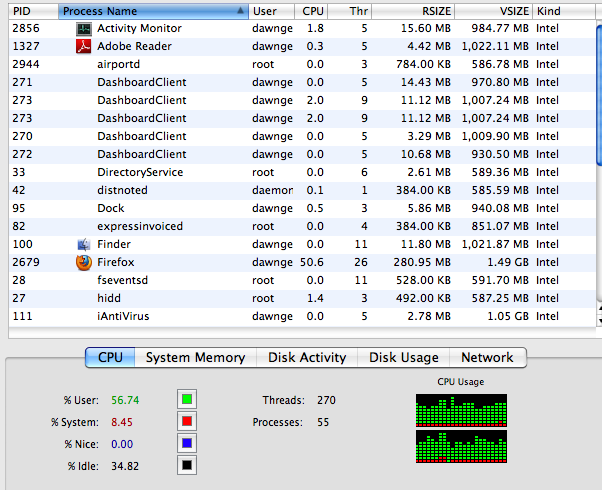This screenshot has width=602, height=490.
Task: Select DashboardClient with PID 271
Action: click(302, 83)
